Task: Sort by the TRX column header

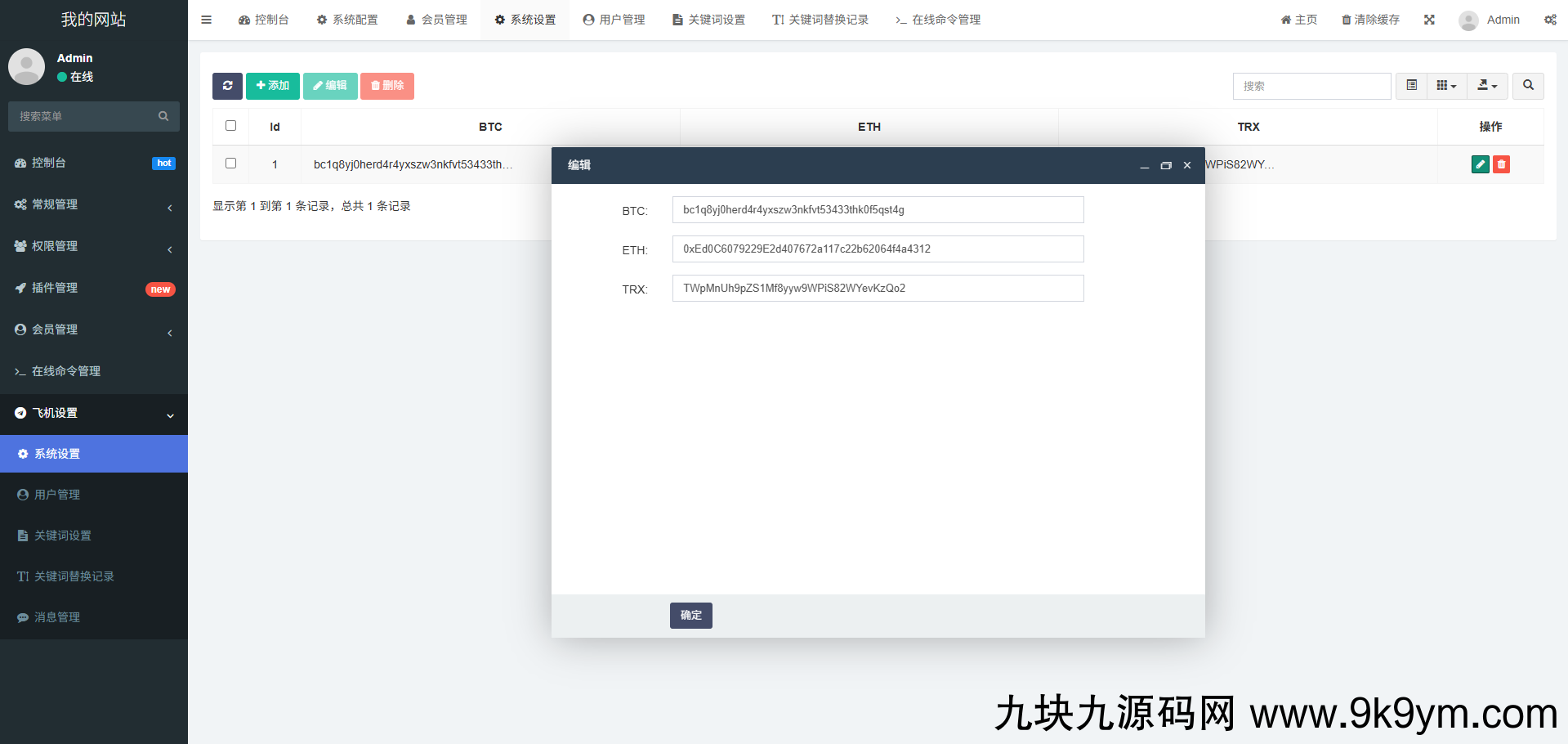Action: (x=1249, y=127)
